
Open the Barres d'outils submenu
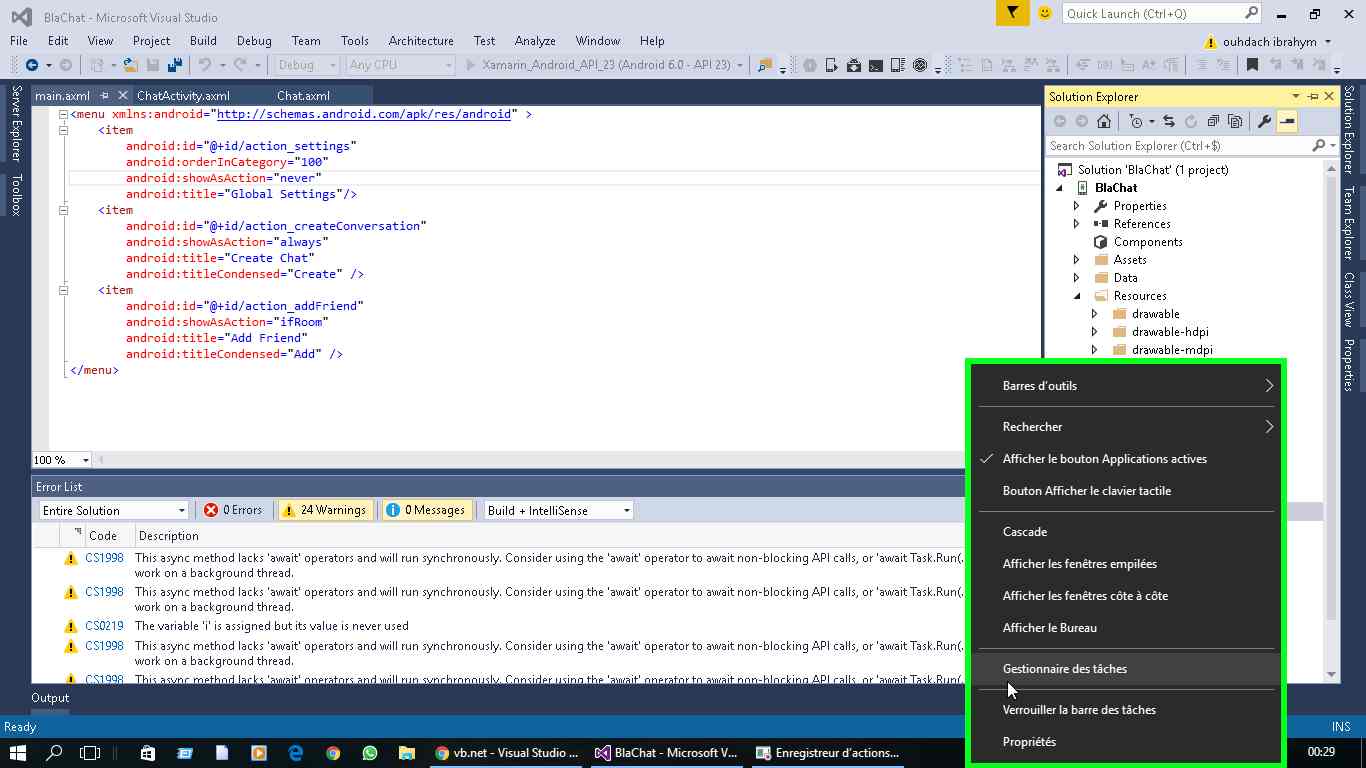1127,386
